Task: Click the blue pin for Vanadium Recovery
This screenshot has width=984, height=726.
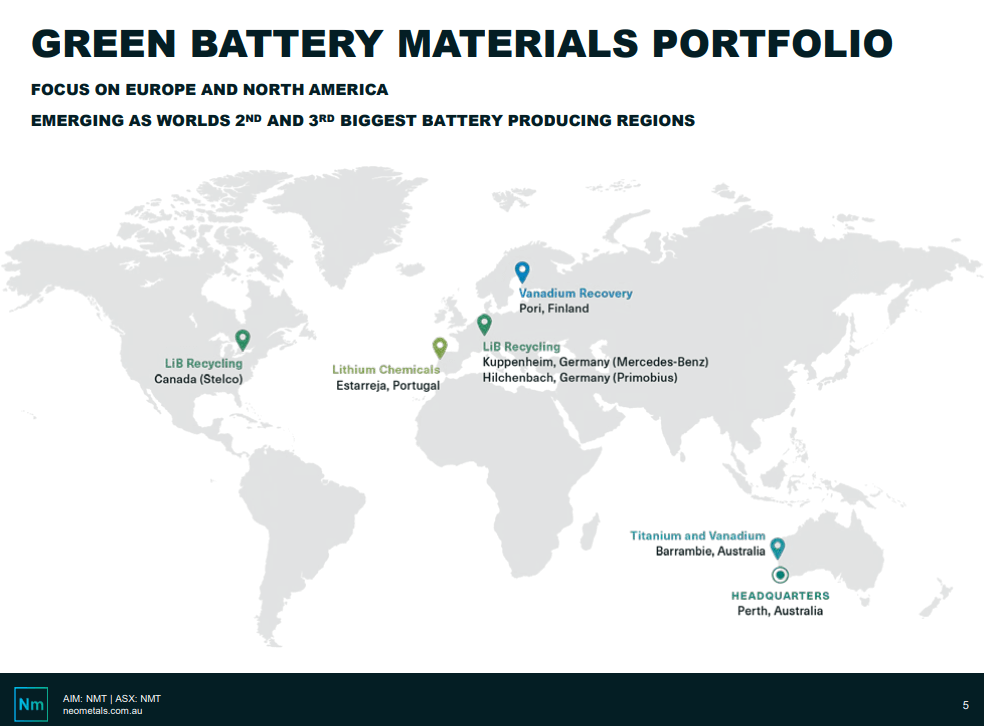Action: [x=522, y=272]
